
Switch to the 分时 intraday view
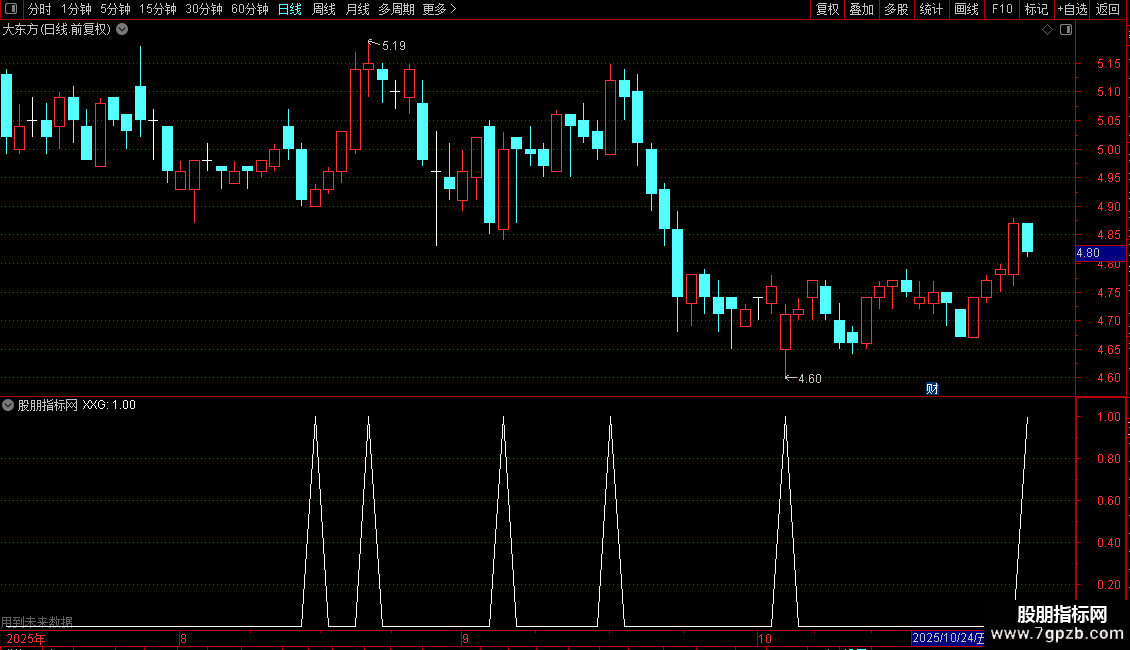coord(40,9)
